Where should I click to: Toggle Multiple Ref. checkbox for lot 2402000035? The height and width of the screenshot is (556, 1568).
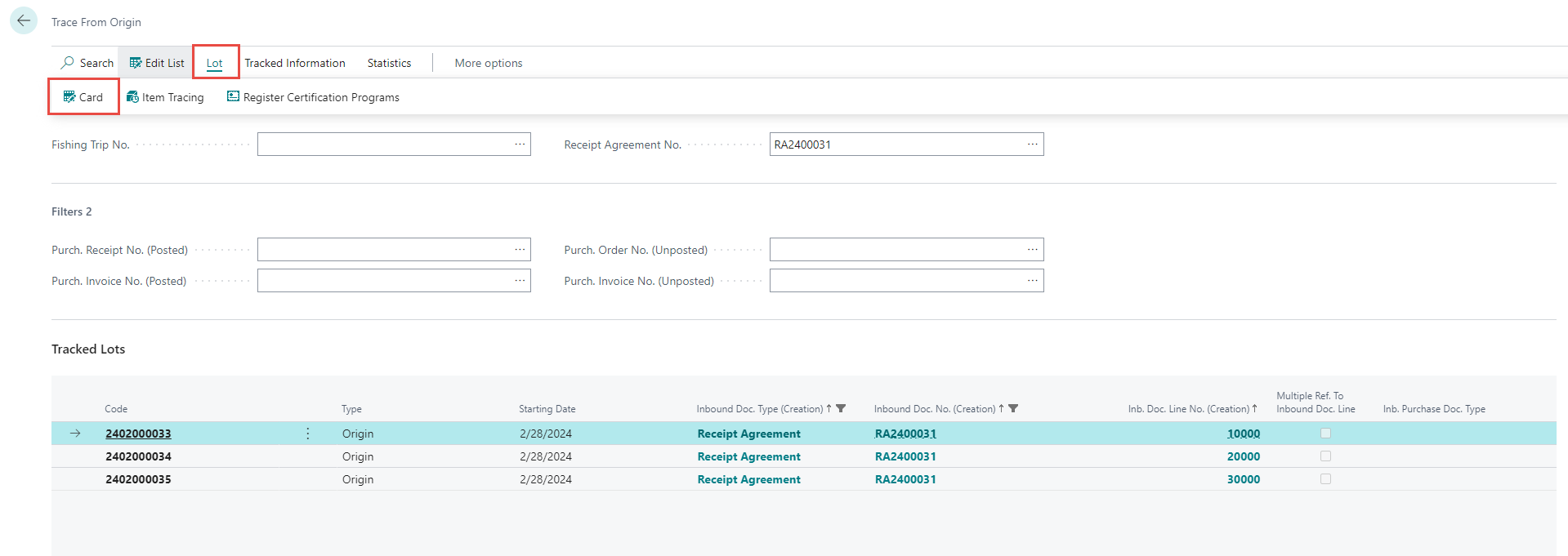pos(1325,479)
